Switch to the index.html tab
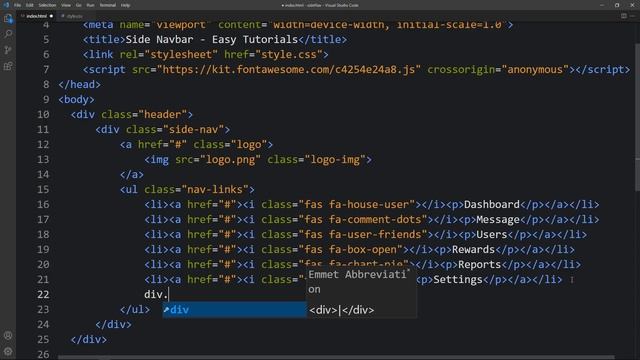This screenshot has width=640, height=360. pos(36,16)
